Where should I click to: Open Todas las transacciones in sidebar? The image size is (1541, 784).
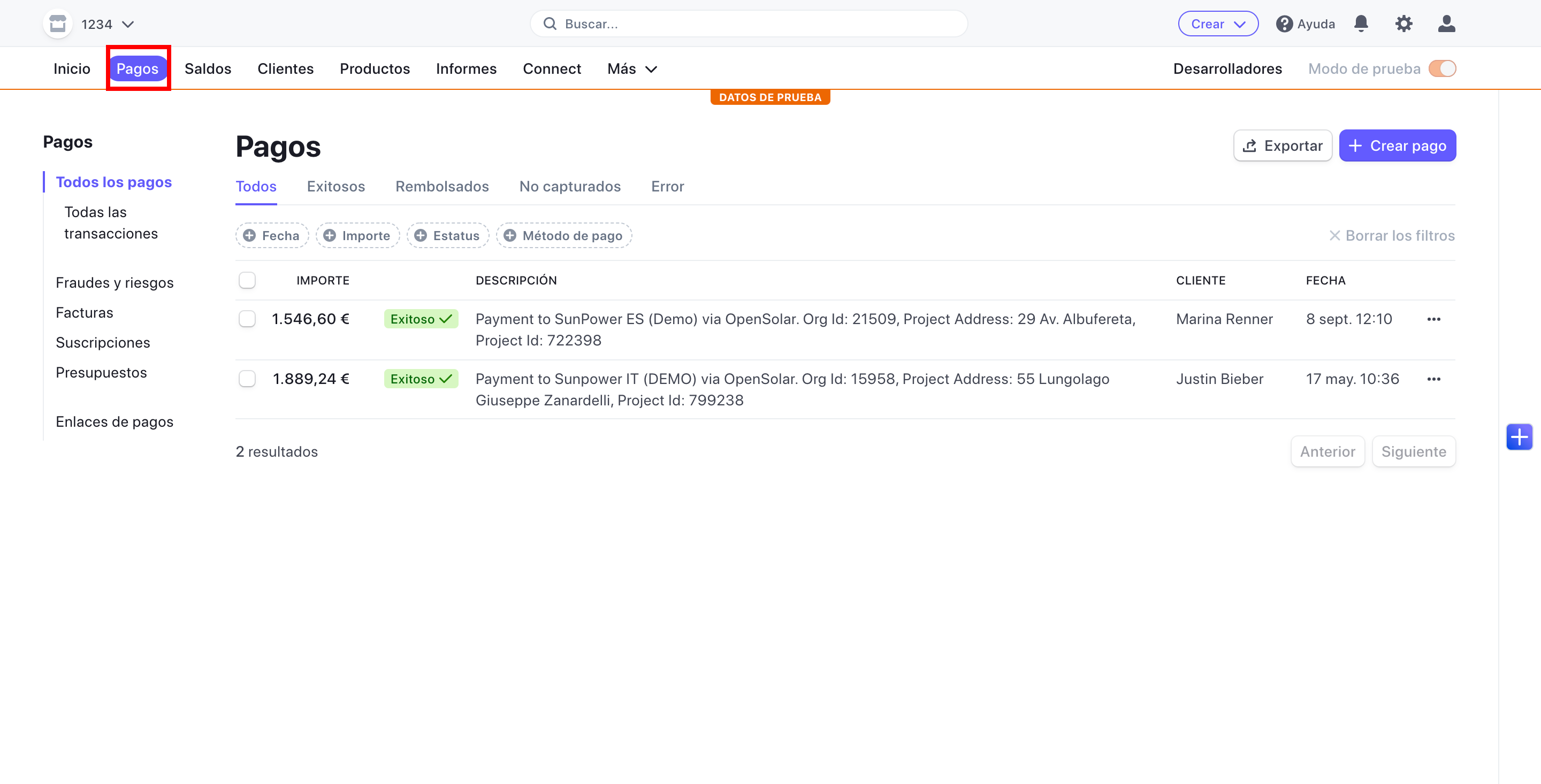(x=111, y=223)
